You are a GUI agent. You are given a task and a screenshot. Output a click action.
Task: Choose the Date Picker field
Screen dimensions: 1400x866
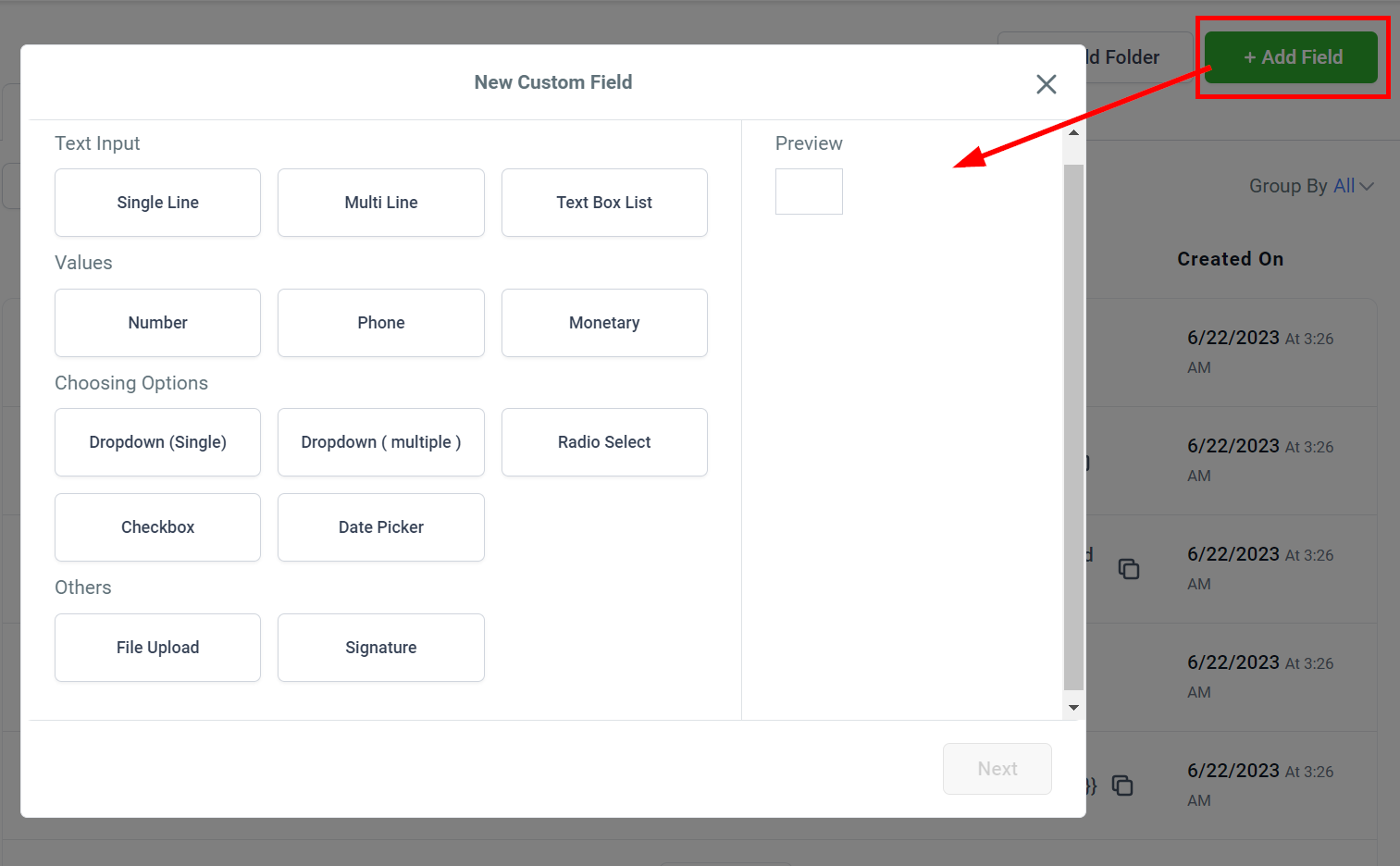click(380, 527)
